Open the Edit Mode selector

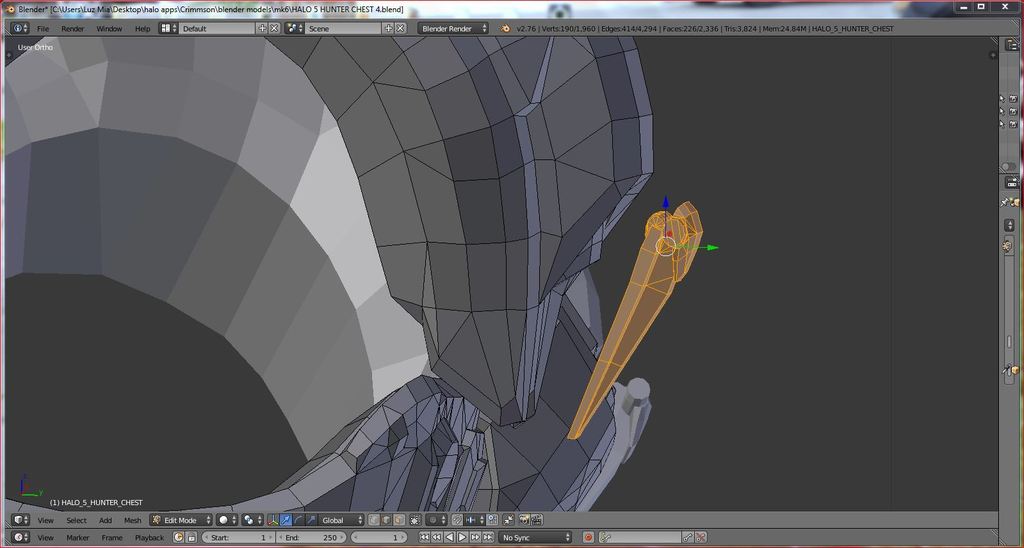181,520
